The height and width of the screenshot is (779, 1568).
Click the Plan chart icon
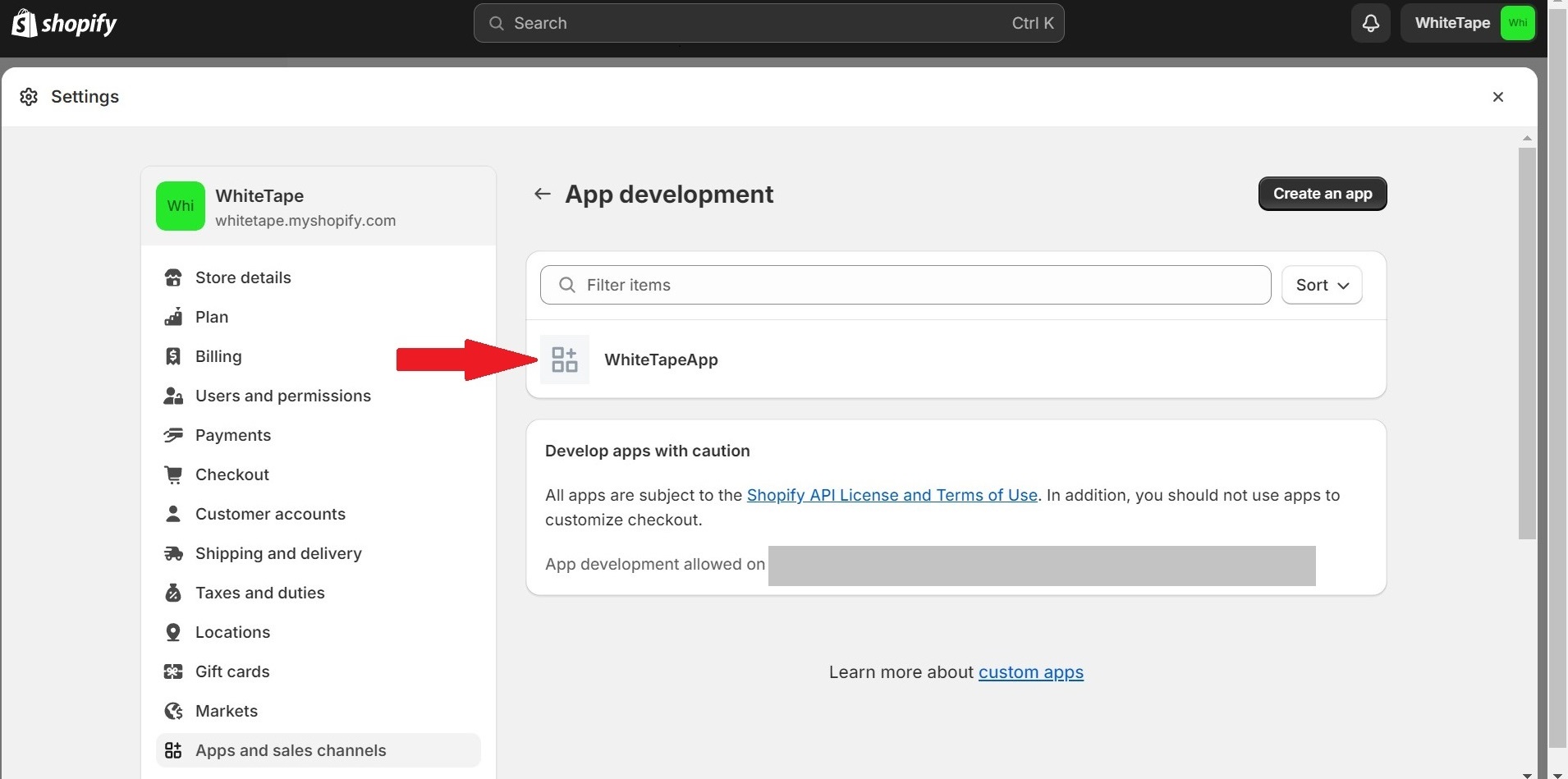[x=173, y=317]
